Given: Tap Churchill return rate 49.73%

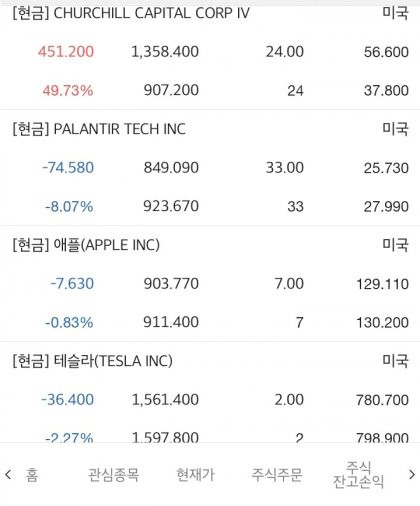Looking at the screenshot, I should [x=68, y=90].
